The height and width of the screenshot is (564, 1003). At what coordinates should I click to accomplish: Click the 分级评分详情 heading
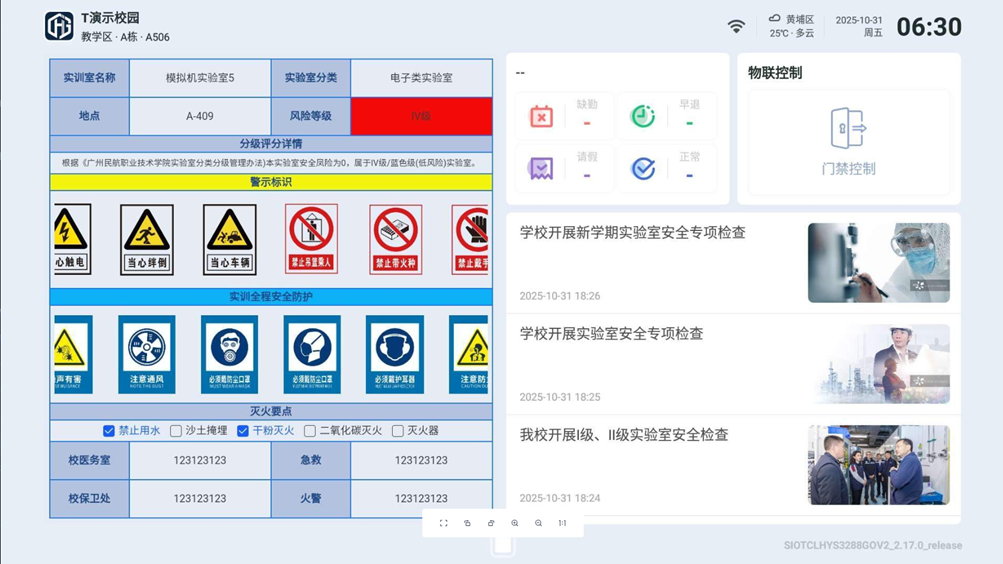point(271,144)
